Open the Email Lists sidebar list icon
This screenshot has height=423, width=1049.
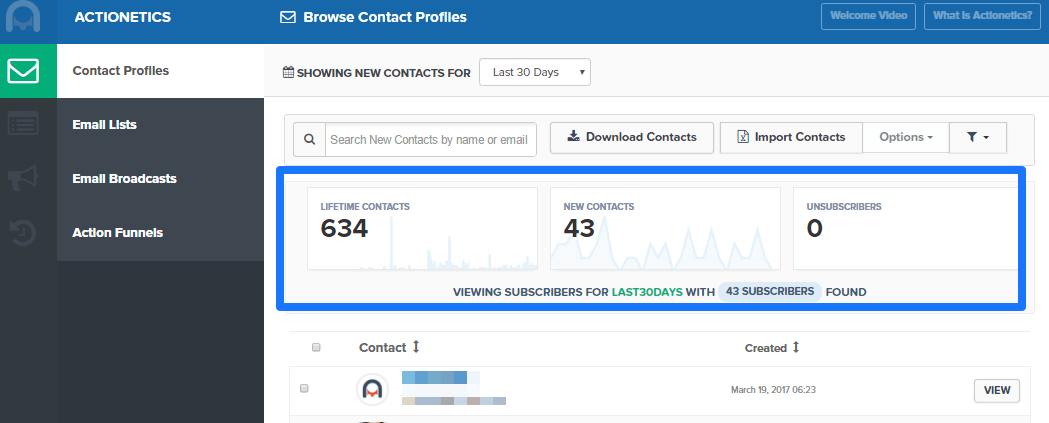23,124
